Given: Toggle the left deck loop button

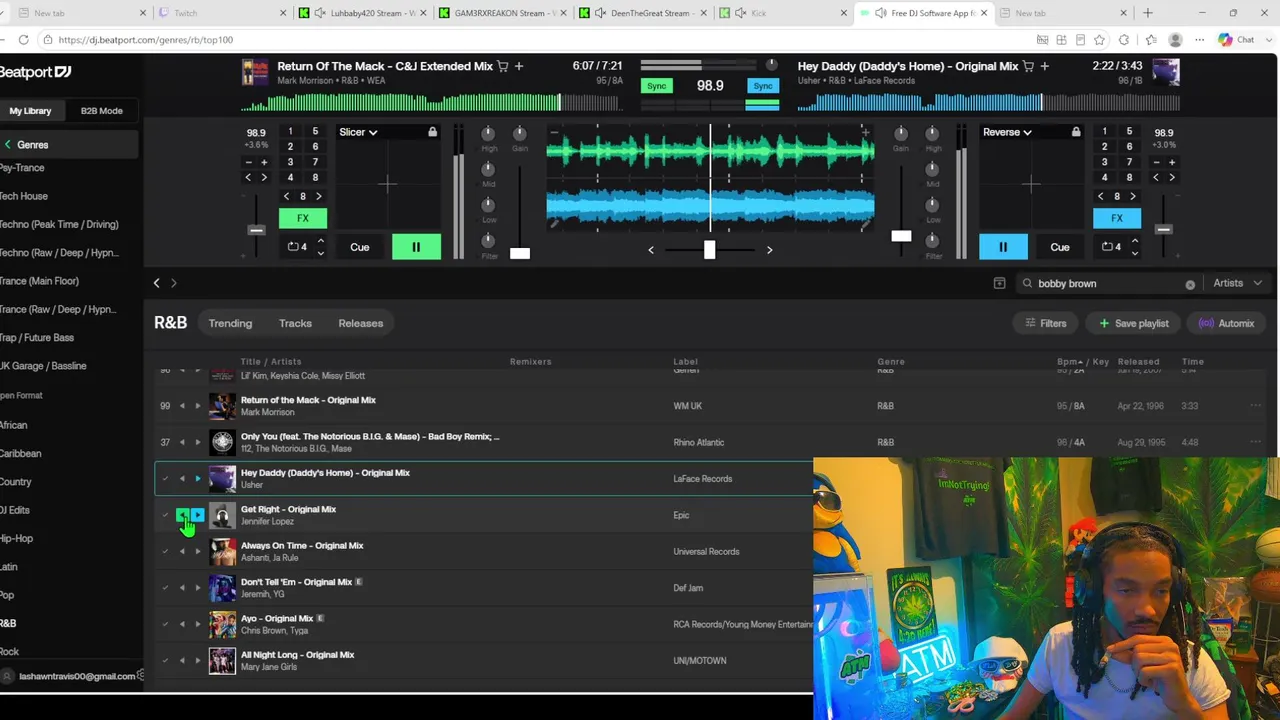Looking at the screenshot, I should 297,247.
